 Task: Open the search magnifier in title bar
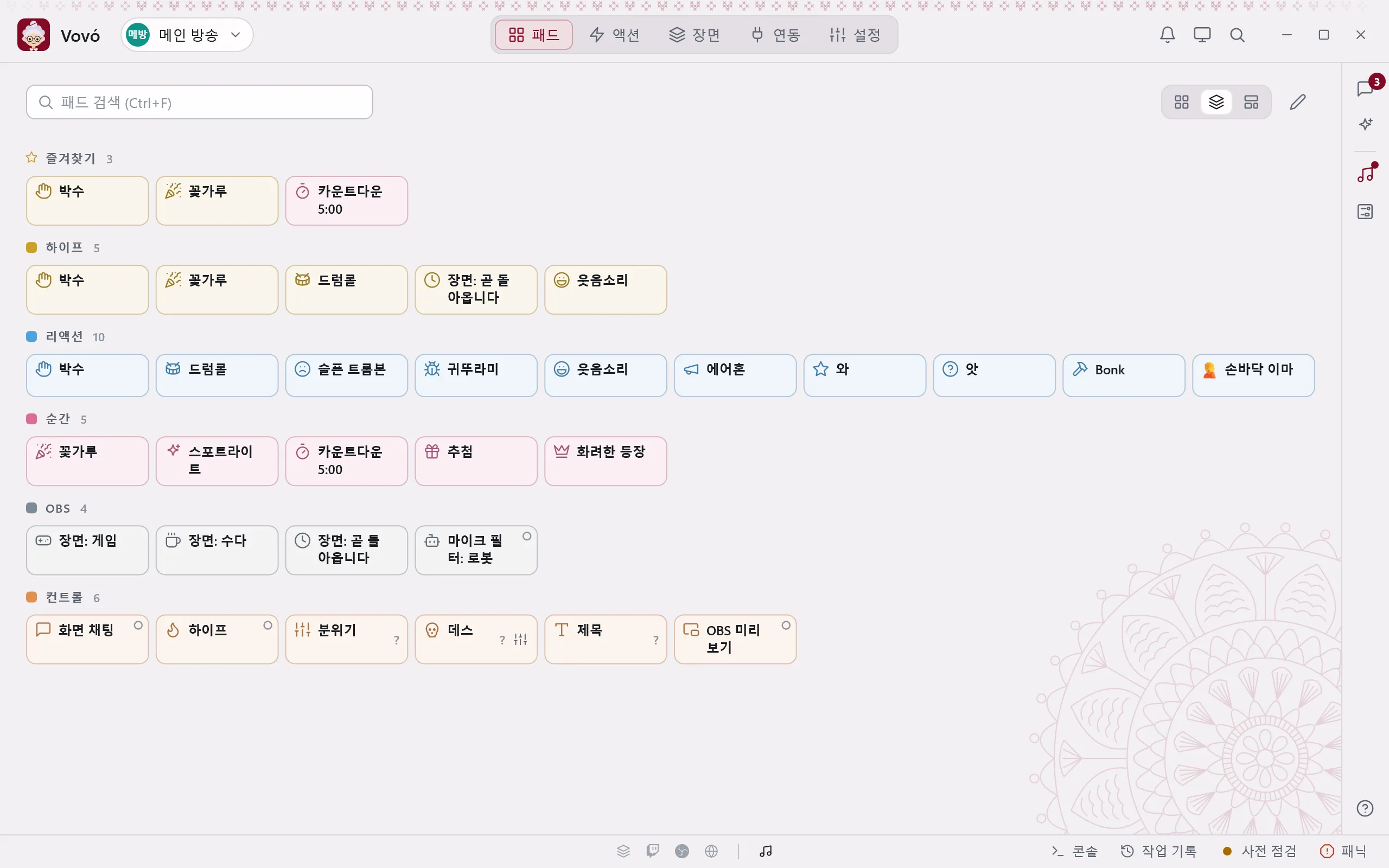(1238, 35)
